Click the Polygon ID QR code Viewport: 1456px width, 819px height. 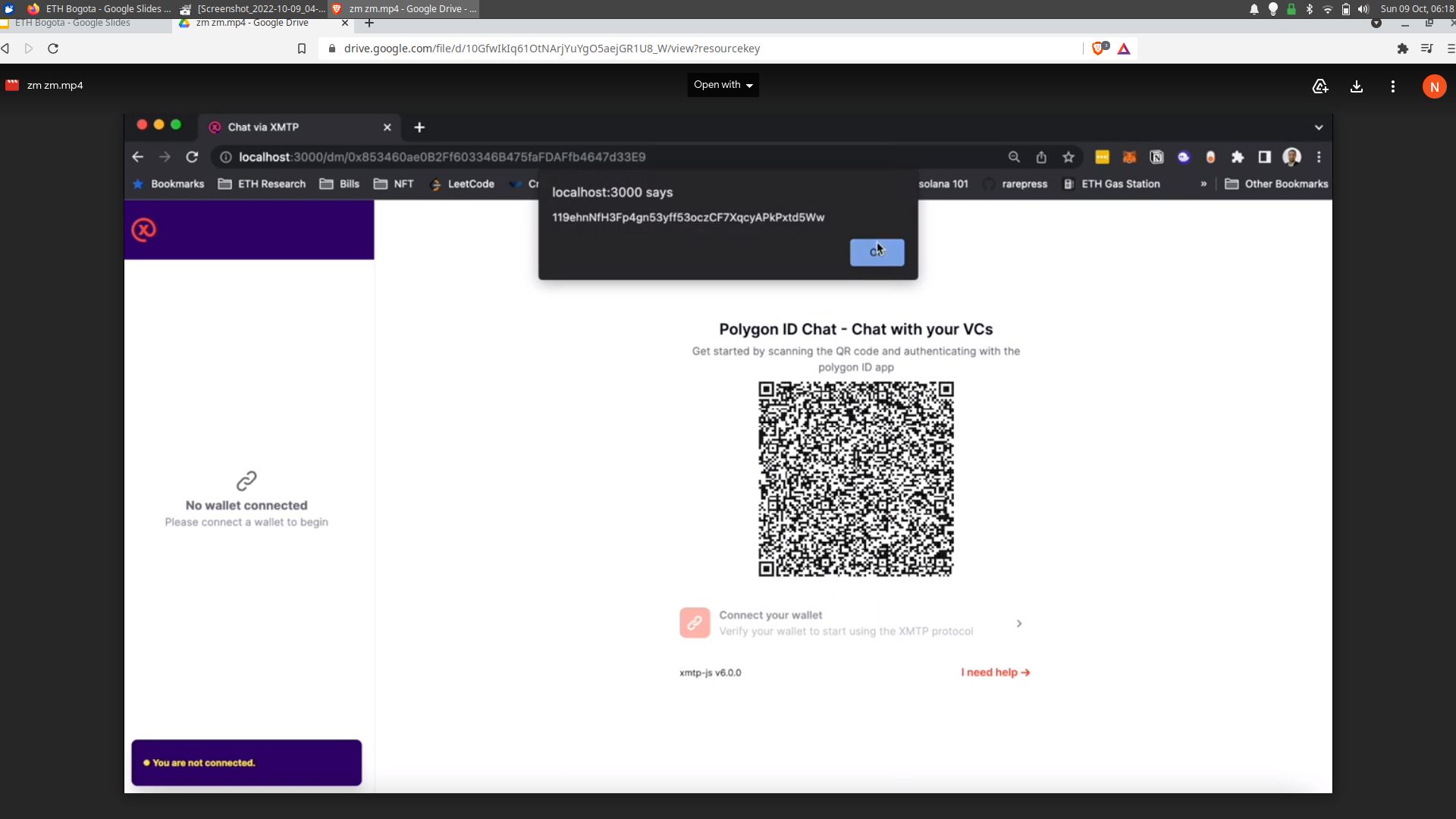coord(855,479)
